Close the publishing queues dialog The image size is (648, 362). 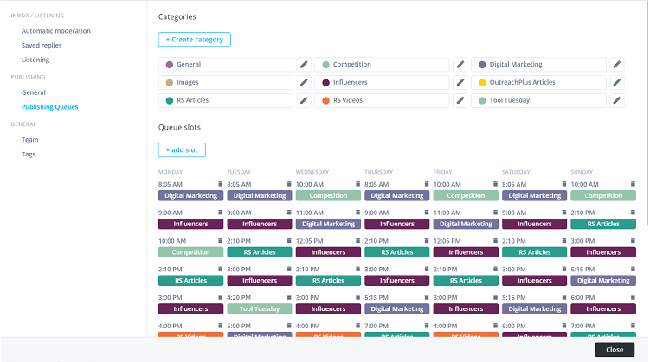point(615,350)
